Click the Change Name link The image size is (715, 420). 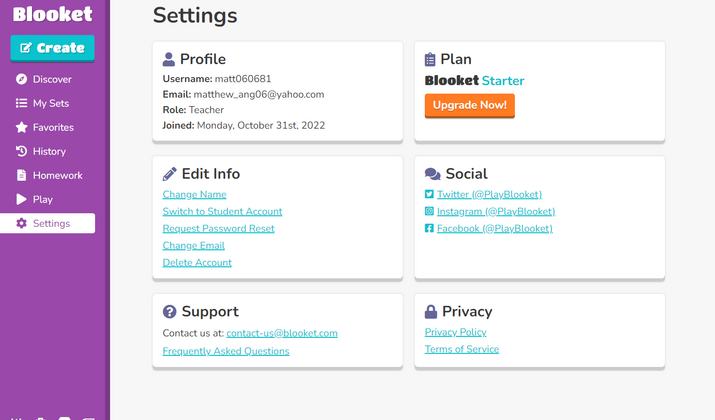194,194
